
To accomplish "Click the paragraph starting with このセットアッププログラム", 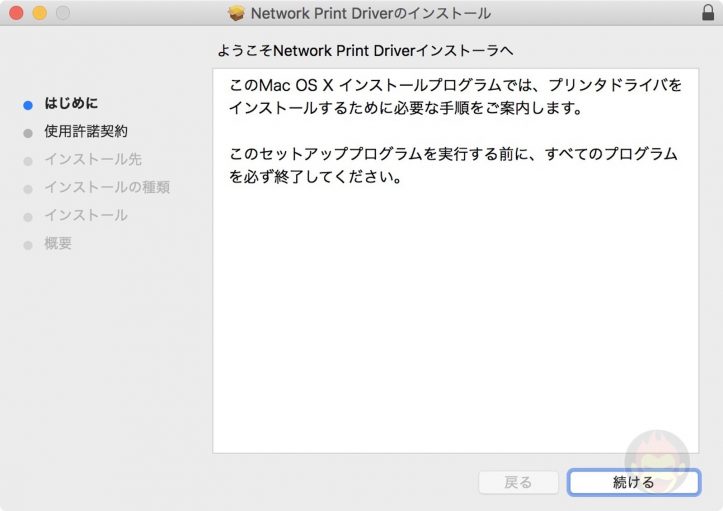I will tap(453, 165).
